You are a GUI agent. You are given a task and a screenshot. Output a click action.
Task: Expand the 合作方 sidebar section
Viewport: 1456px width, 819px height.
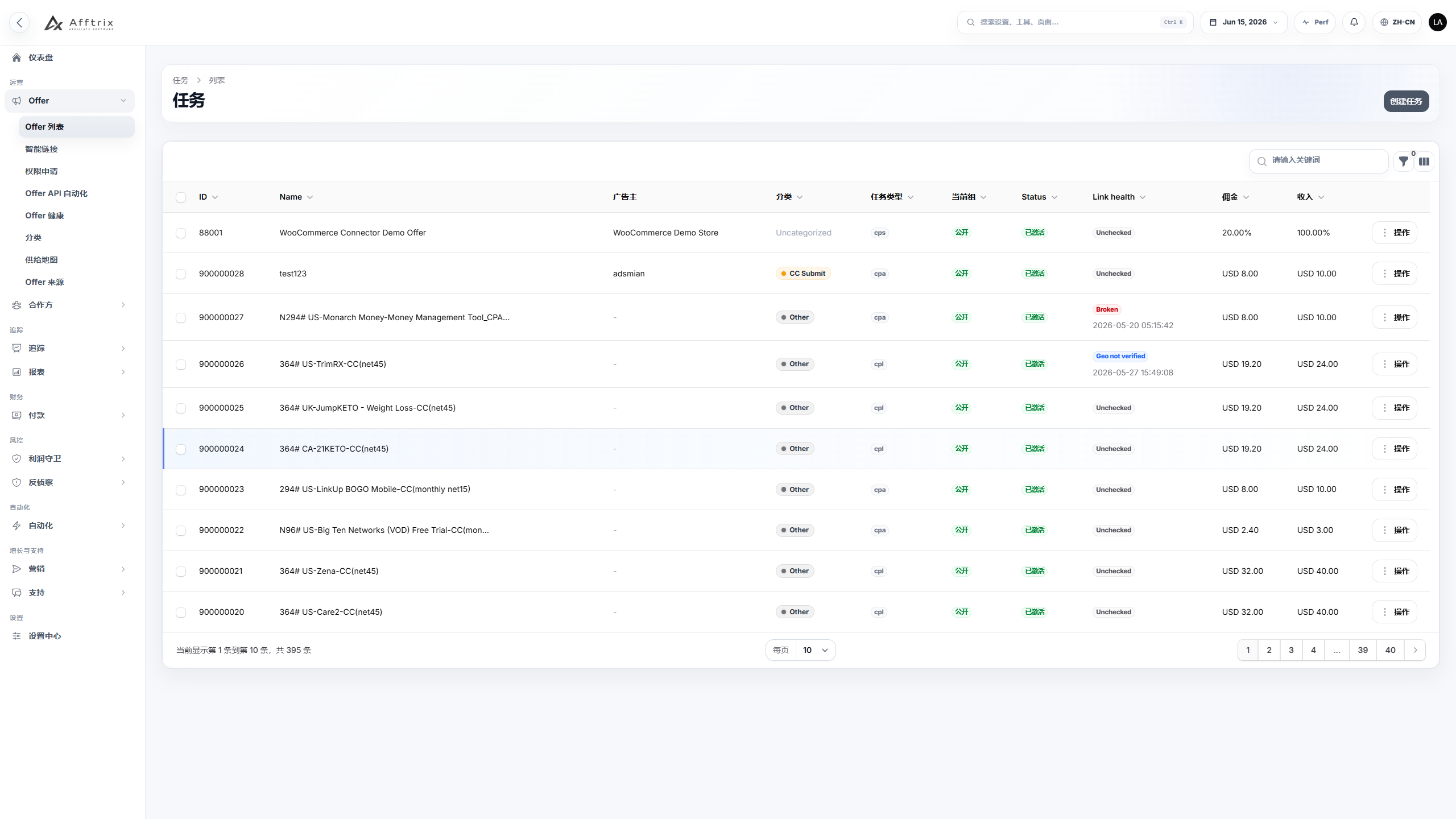[x=69, y=305]
